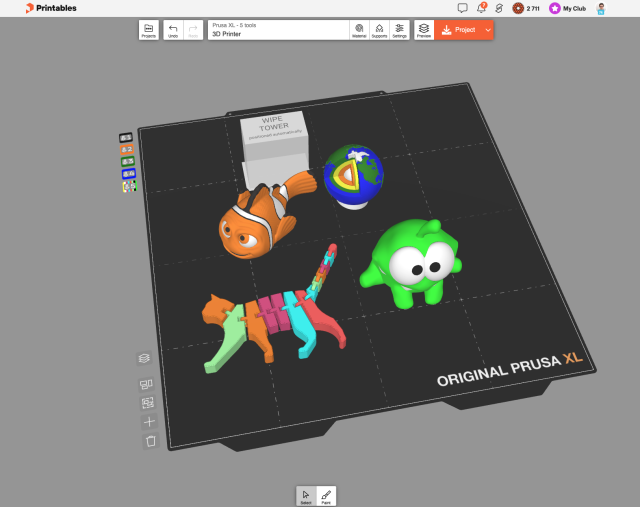Select black tool 1 swatch
This screenshot has width=640, height=507.
point(126,138)
